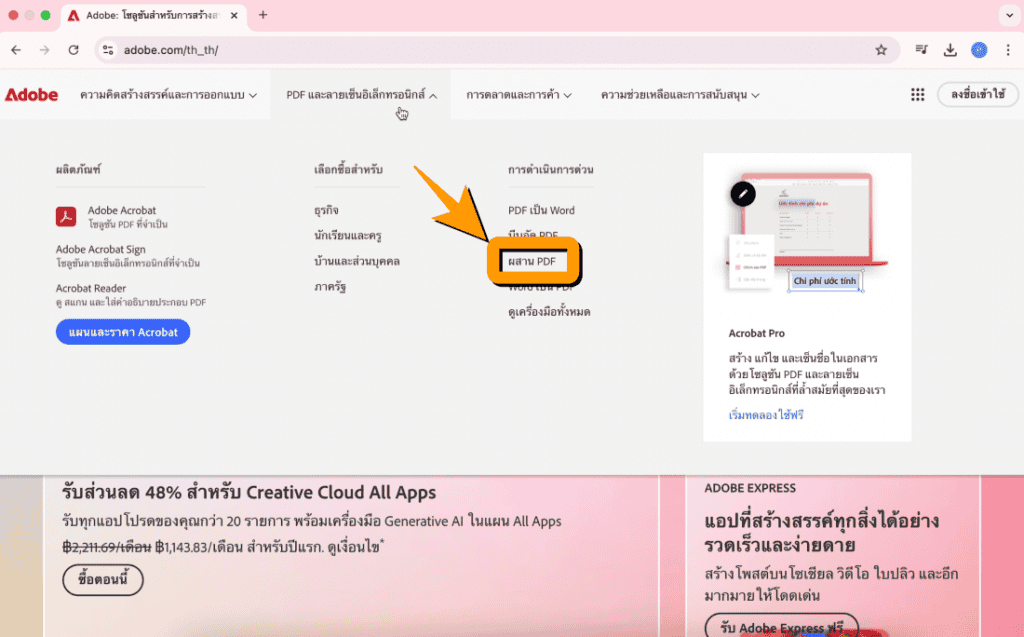1024x637 pixels.
Task: Open the tab search chevron at top right
Action: click(x=1009, y=15)
